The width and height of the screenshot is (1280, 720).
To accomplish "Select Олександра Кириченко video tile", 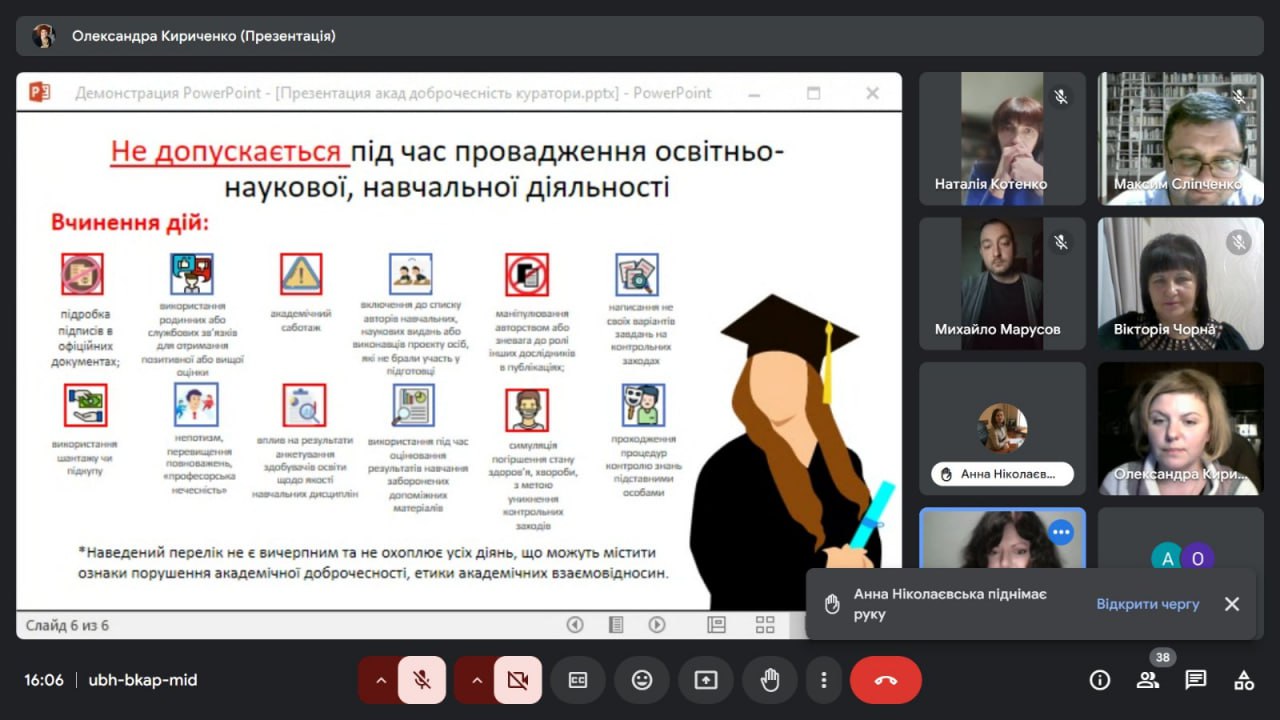I will point(1181,428).
